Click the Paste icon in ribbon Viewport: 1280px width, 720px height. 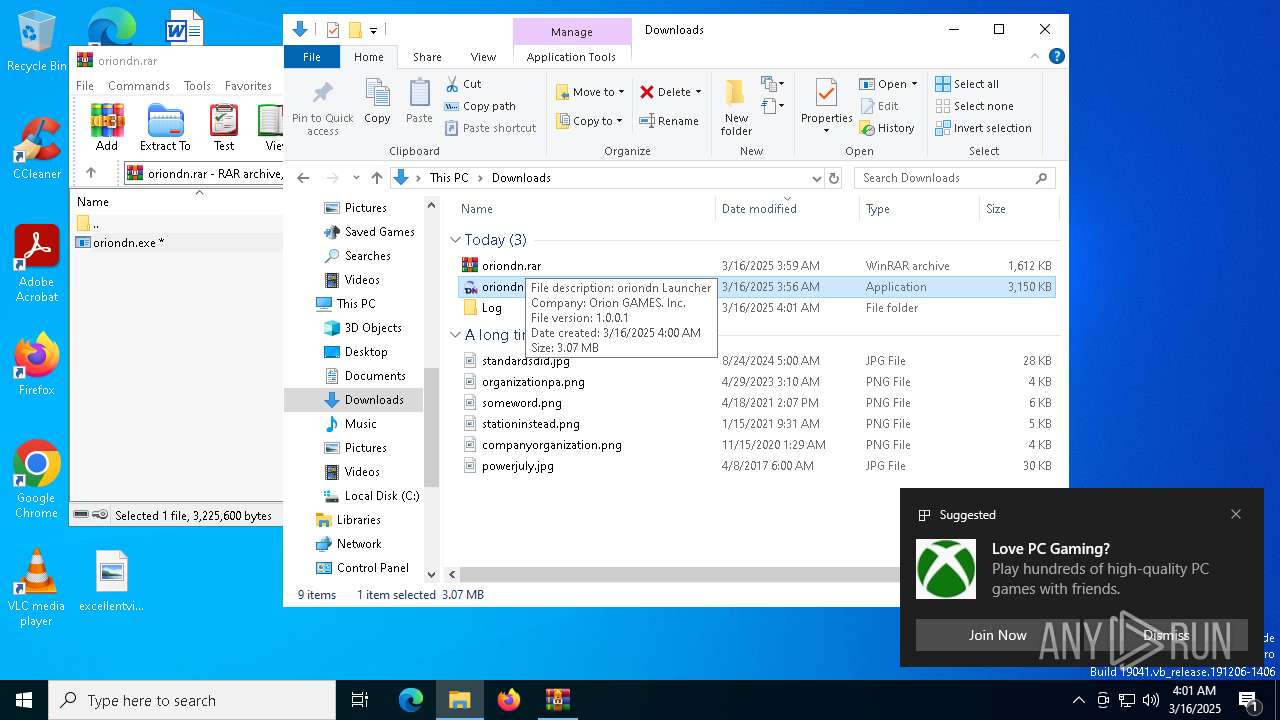point(419,102)
